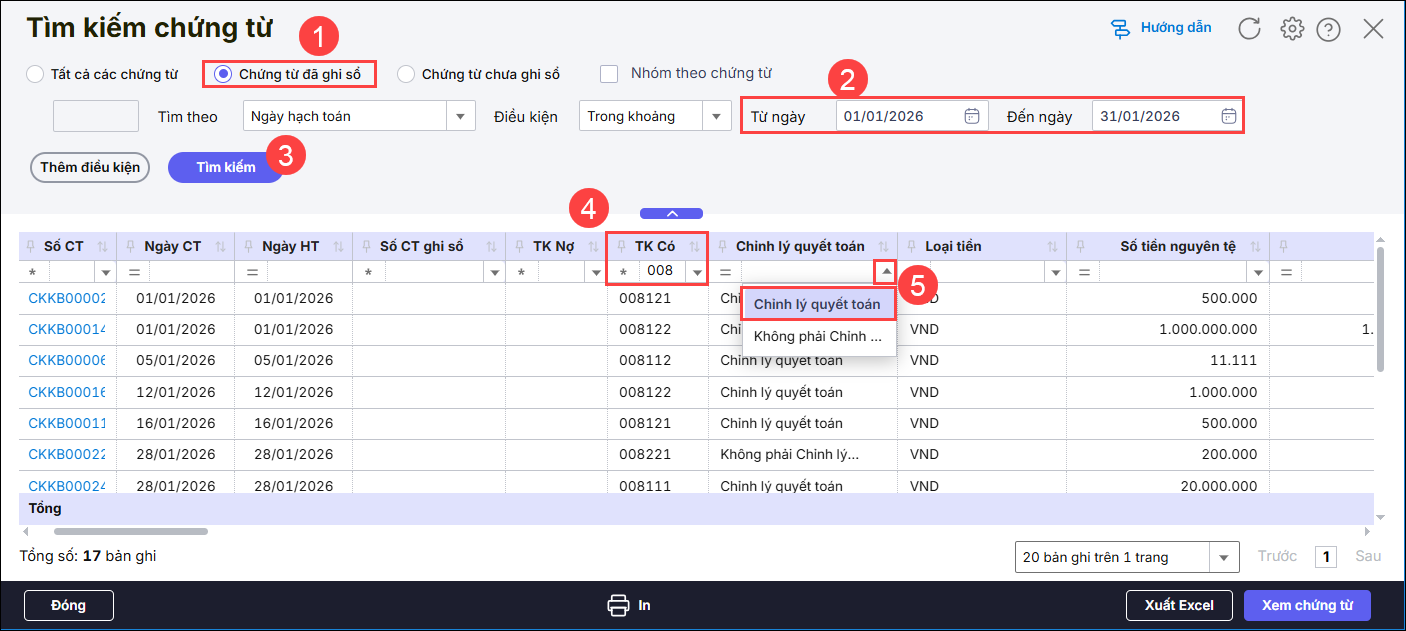Choose Chỉnh lý quyết toán filter option
Screen dimensions: 1406x631
[817, 305]
